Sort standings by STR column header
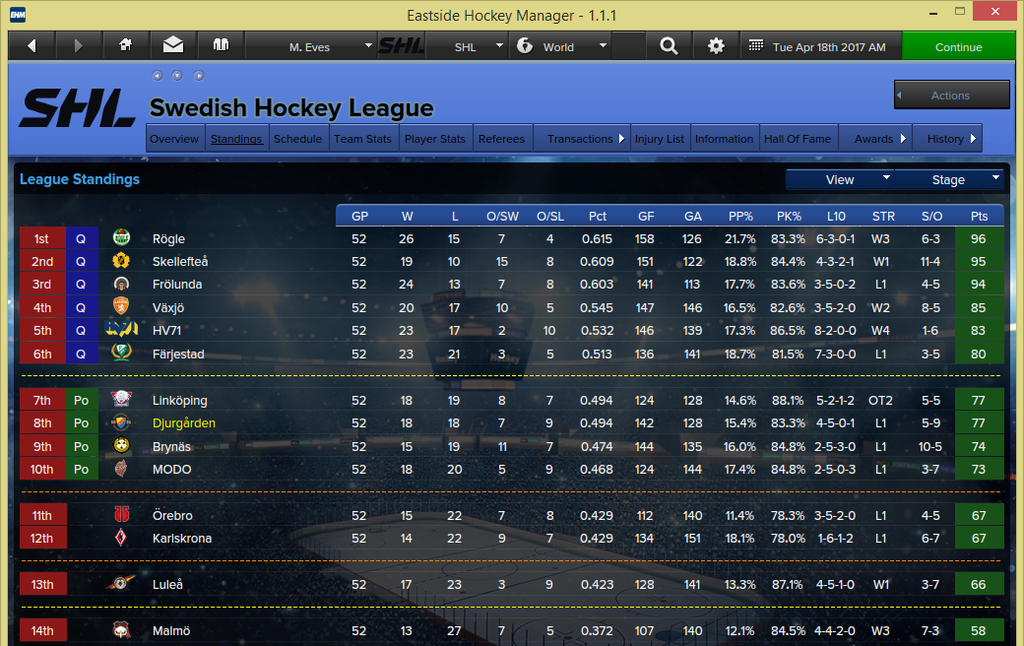 pos(884,216)
